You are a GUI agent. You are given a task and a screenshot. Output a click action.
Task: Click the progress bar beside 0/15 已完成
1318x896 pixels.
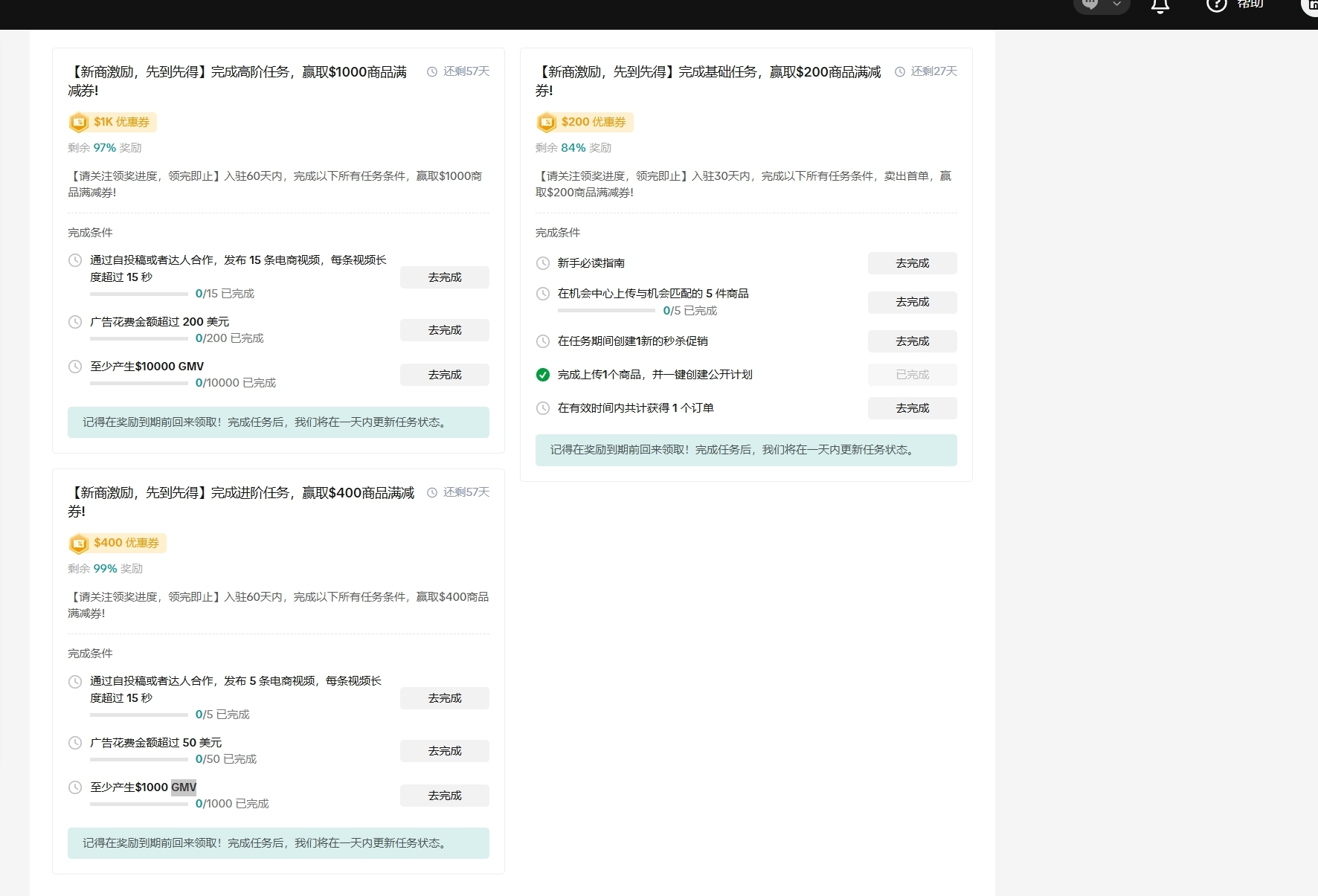pyautogui.click(x=139, y=294)
